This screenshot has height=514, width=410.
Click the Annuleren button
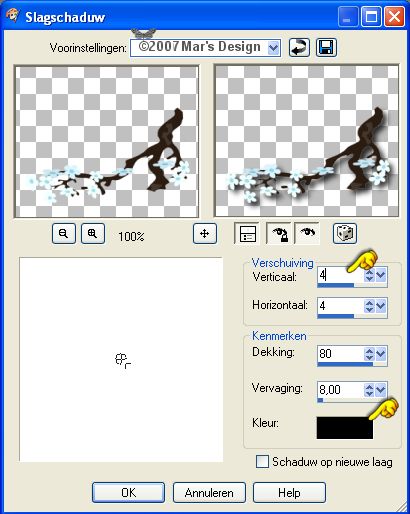tap(209, 492)
